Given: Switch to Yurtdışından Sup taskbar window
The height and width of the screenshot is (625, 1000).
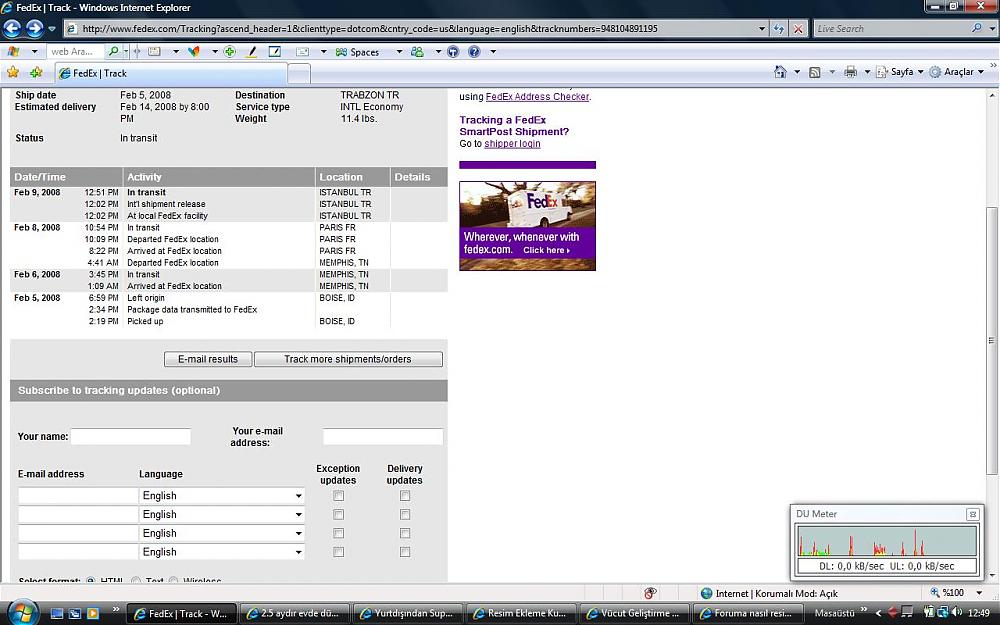Looking at the screenshot, I should point(408,614).
